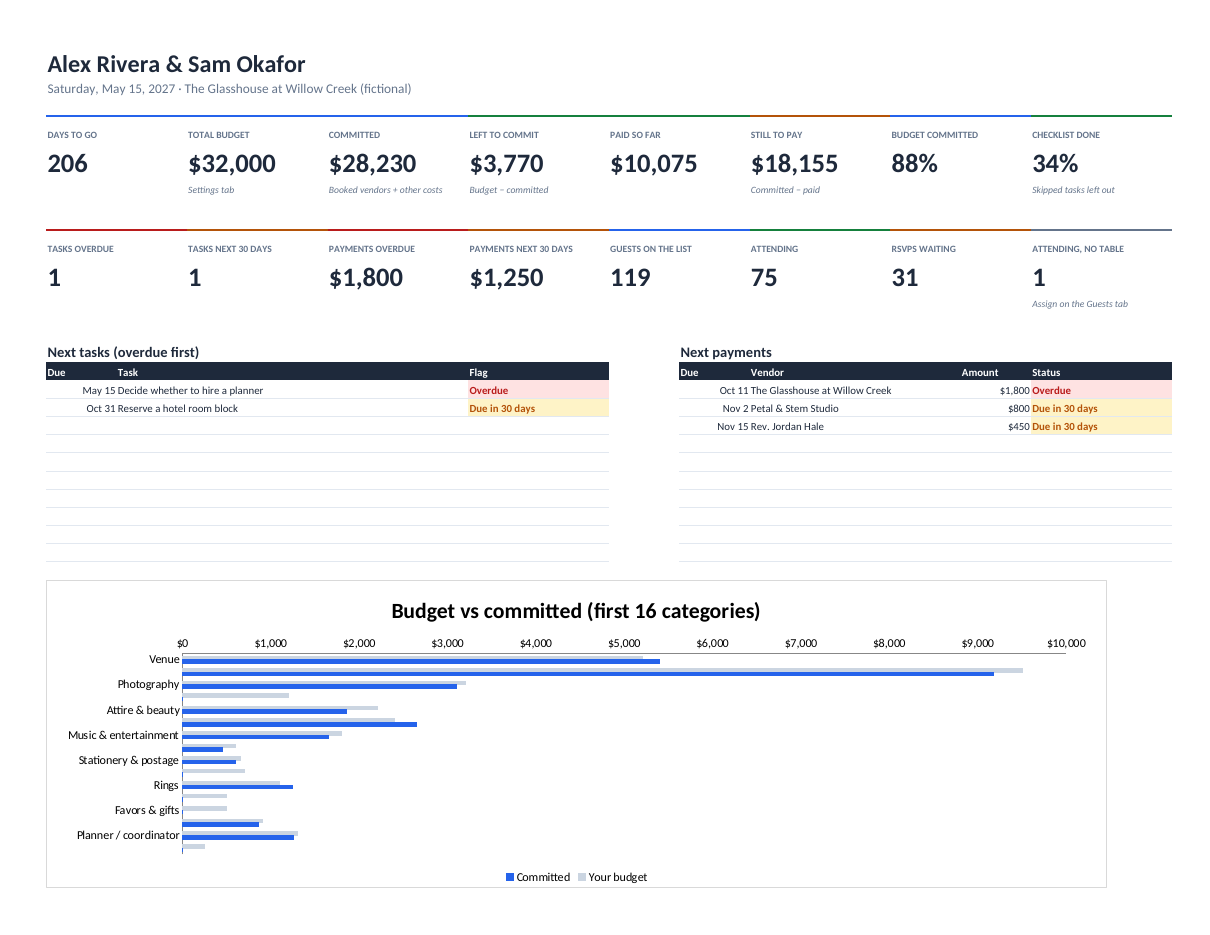This screenshot has height=935, width=1210.
Task: Click the Assign on the Guests tab note
Action: coord(1080,304)
